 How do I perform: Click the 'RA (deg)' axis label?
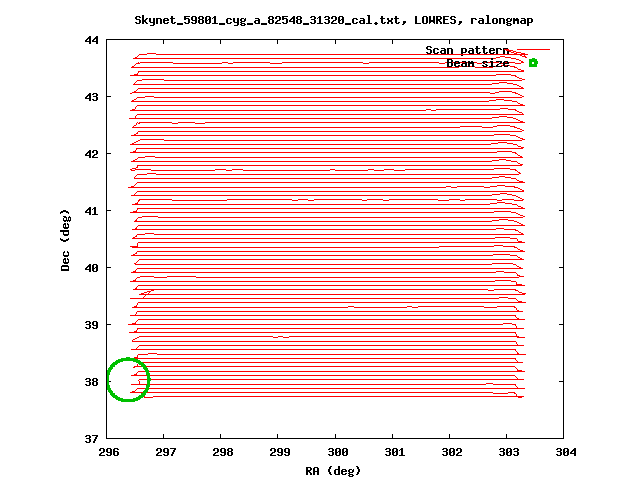[333, 471]
